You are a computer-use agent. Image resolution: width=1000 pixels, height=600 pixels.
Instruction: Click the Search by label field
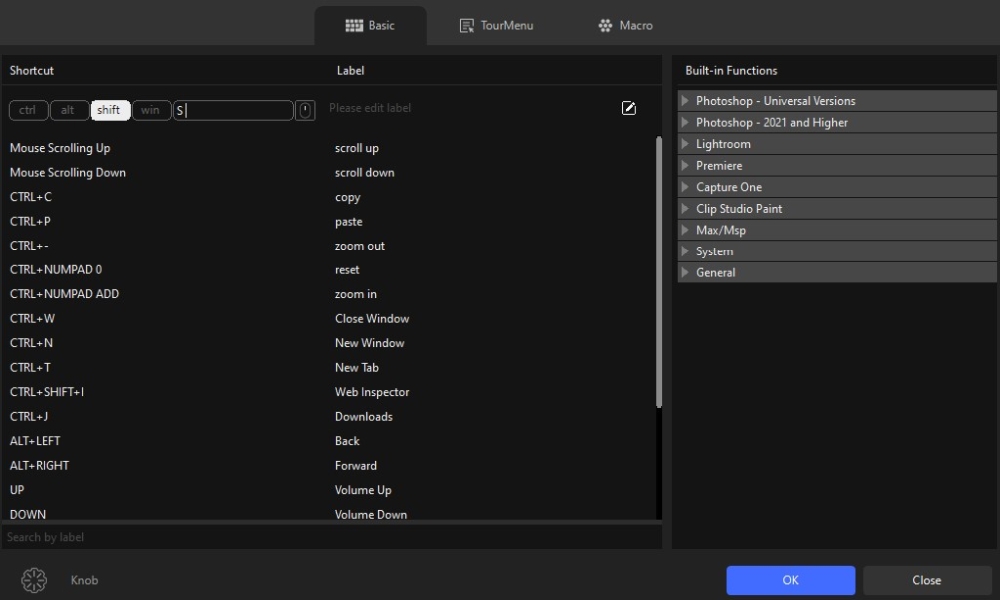pyautogui.click(x=330, y=537)
